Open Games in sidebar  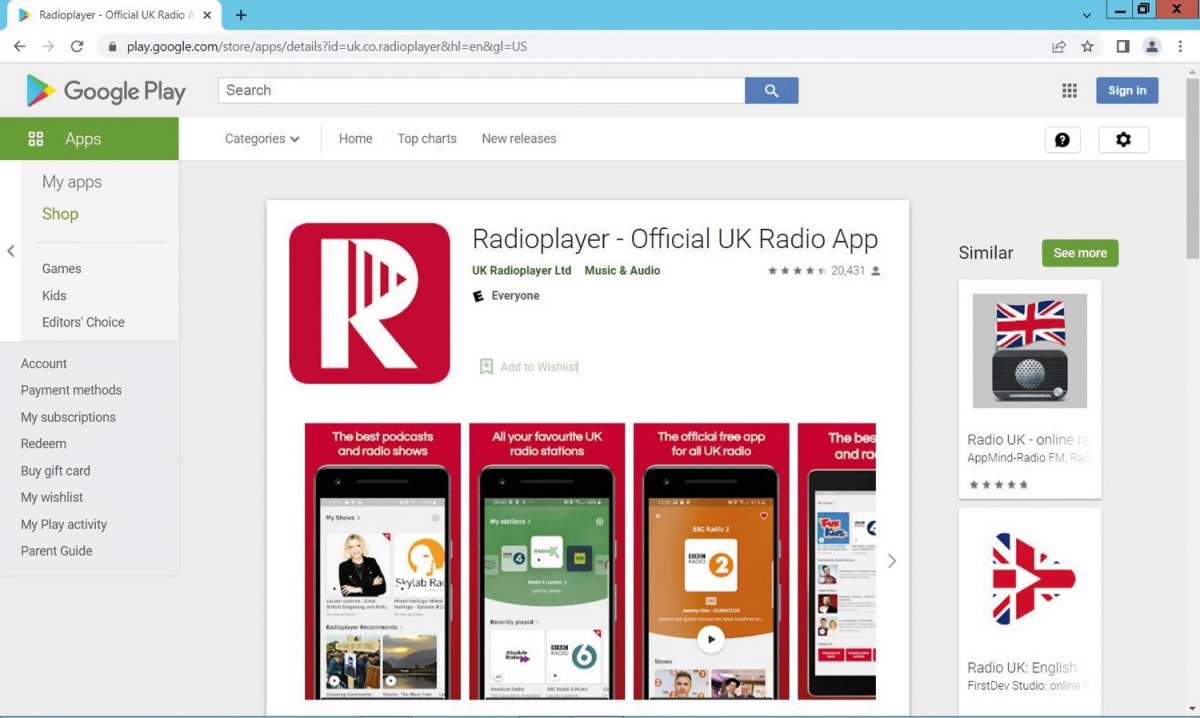[x=62, y=269]
